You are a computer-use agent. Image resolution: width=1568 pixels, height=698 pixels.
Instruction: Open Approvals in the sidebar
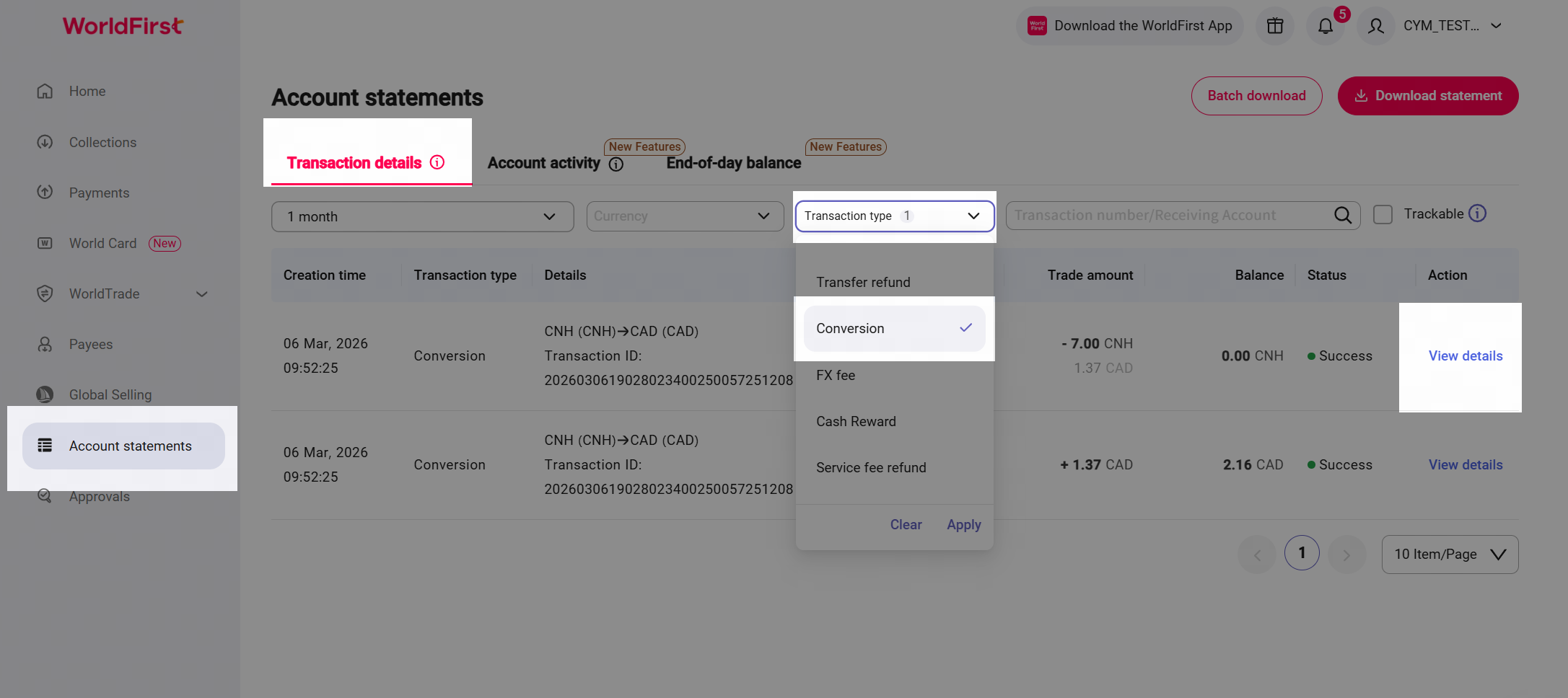pyautogui.click(x=100, y=497)
